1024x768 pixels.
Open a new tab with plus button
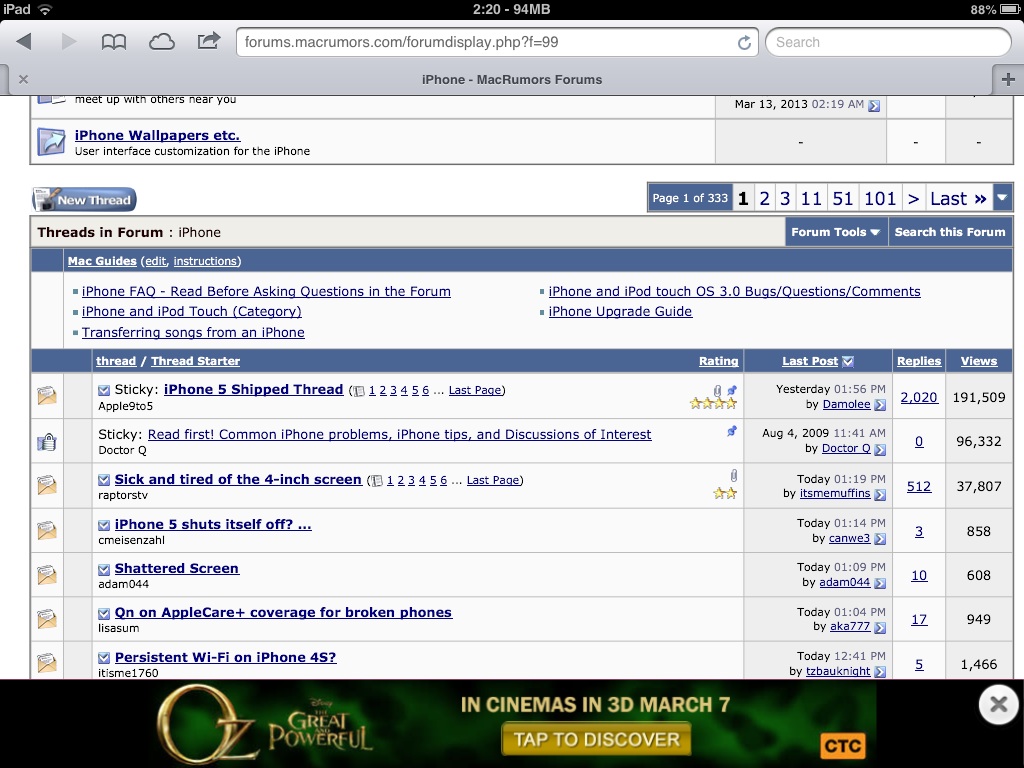(1008, 79)
